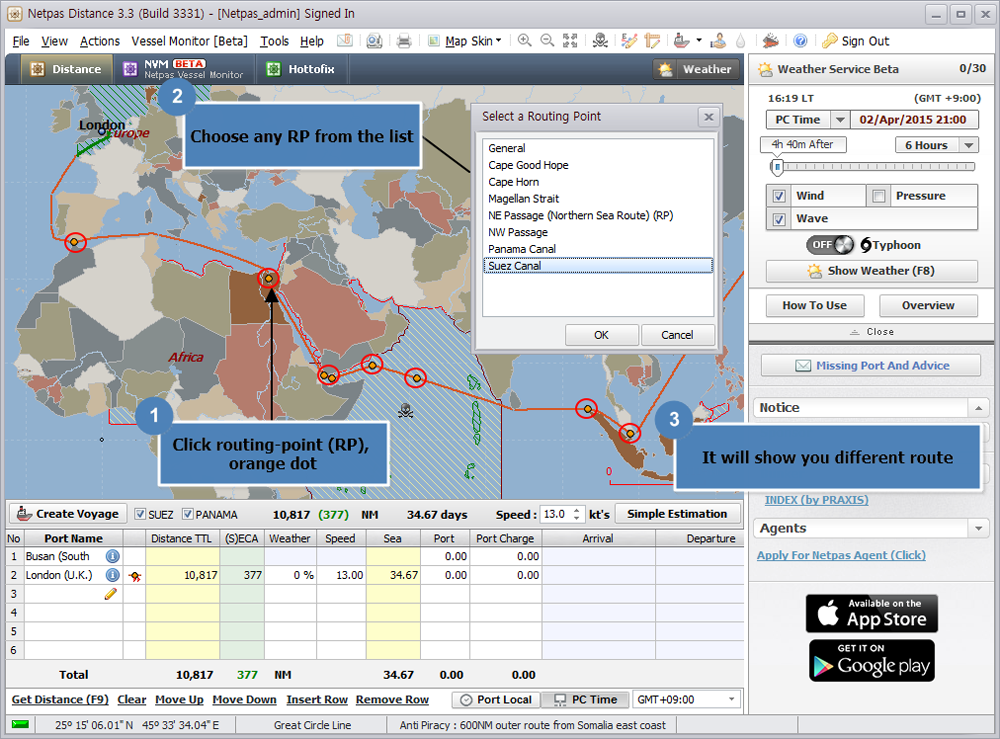The width and height of the screenshot is (1000, 739).
Task: Switch to the Netpas Vessel Monitor tab
Action: click(184, 69)
